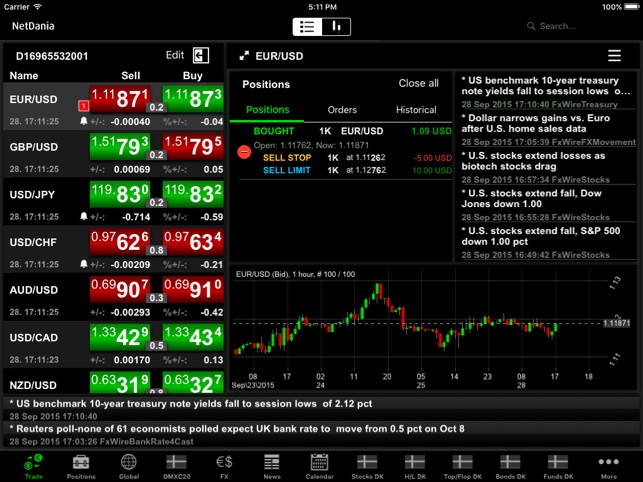
Task: Open news Dollar narrows gains vs. Euro
Action: pos(546,129)
